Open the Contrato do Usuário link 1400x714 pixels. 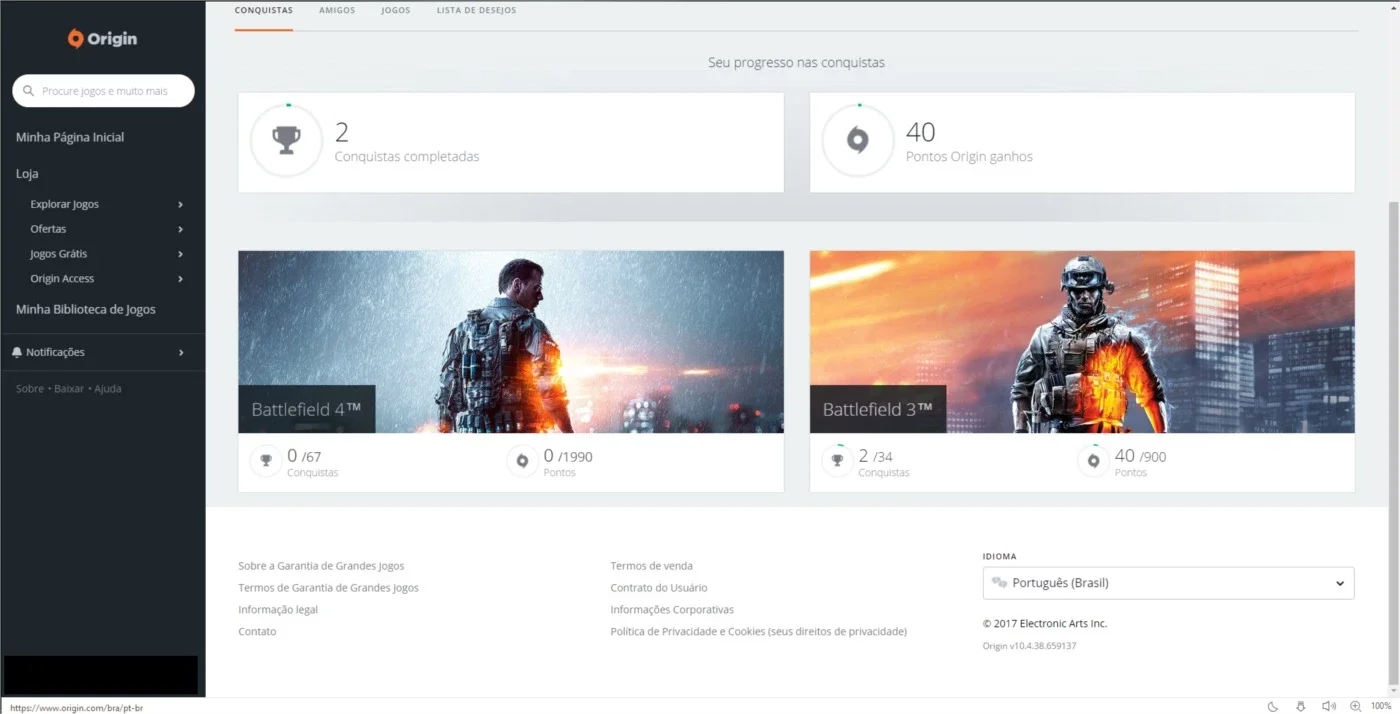point(659,588)
